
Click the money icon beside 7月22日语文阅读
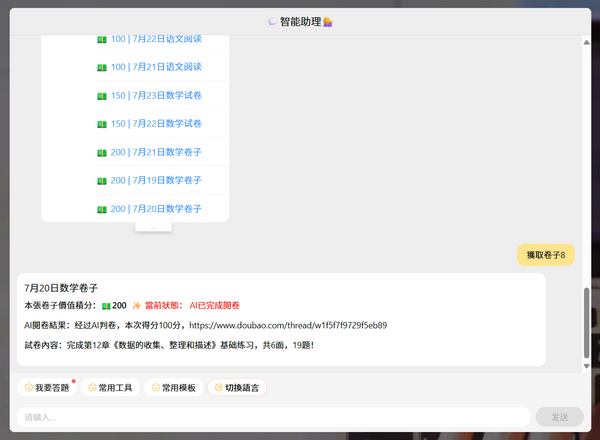click(x=102, y=39)
